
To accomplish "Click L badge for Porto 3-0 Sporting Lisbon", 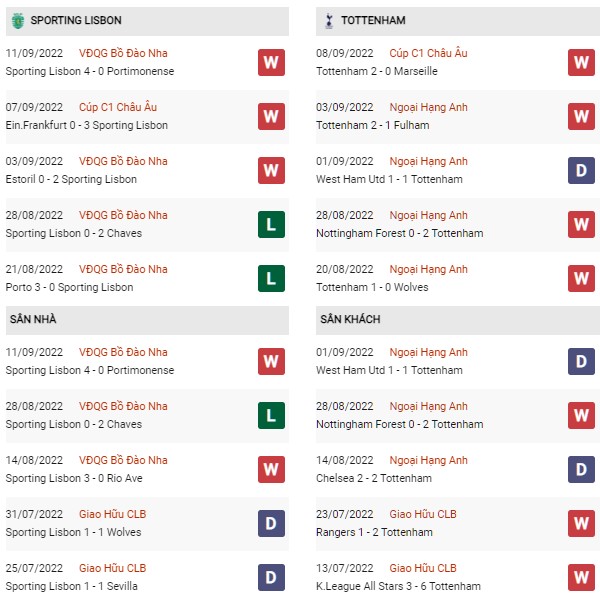I will [271, 278].
